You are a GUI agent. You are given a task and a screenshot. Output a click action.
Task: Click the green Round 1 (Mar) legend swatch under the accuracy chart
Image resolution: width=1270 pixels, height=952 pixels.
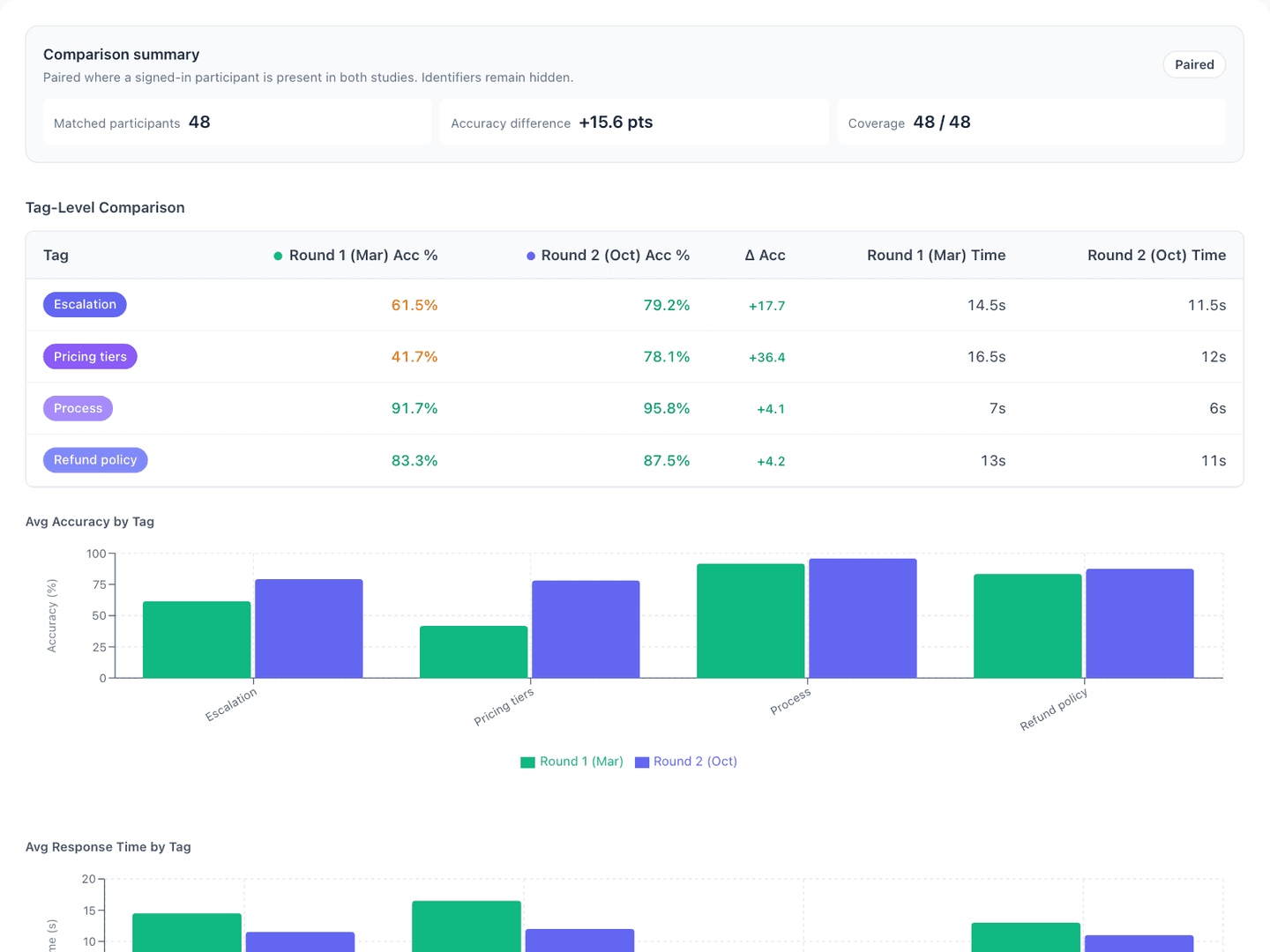point(527,762)
